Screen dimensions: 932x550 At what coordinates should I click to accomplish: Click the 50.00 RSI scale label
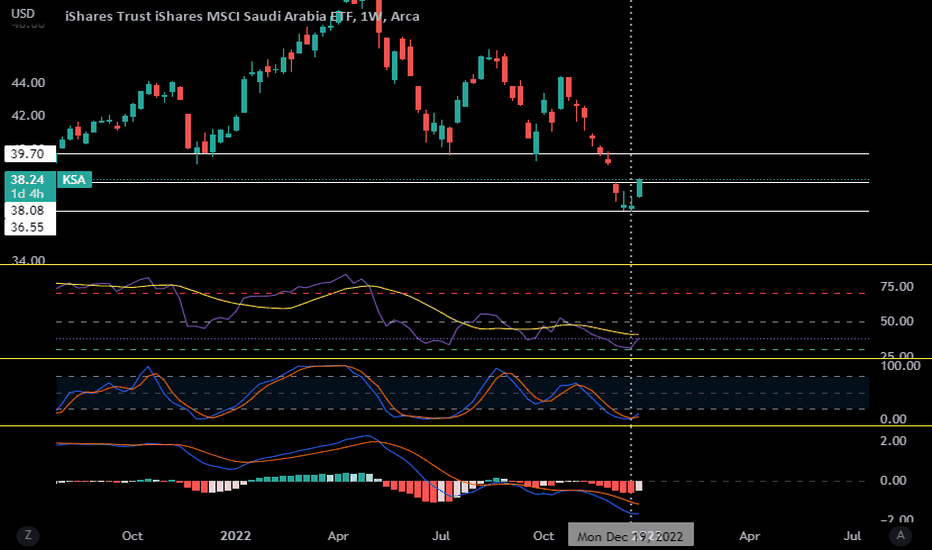pyautogui.click(x=897, y=321)
